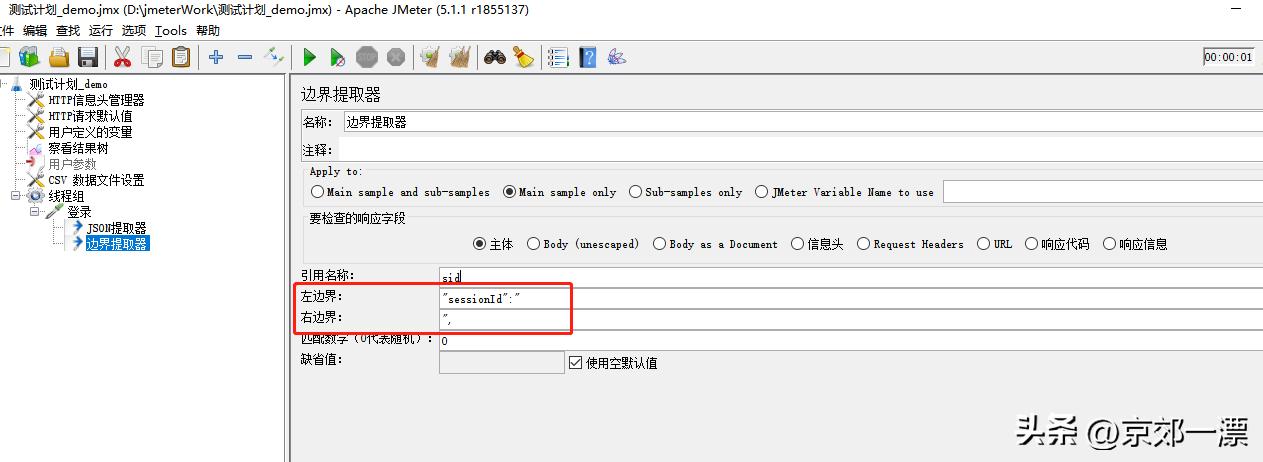The width and height of the screenshot is (1263, 462).
Task: Click the Clear broom with gear icon
Action: point(430,57)
